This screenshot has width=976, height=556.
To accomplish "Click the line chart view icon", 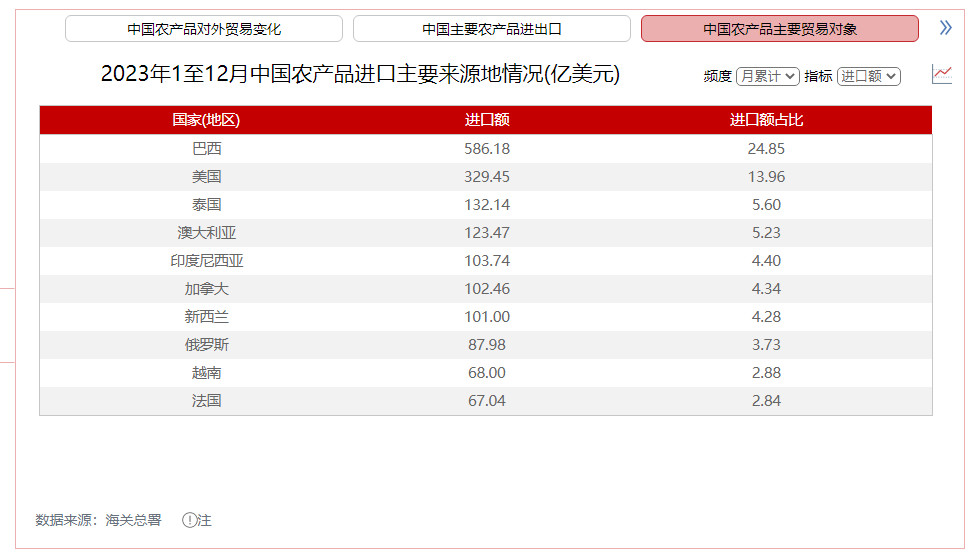I will point(941,74).
